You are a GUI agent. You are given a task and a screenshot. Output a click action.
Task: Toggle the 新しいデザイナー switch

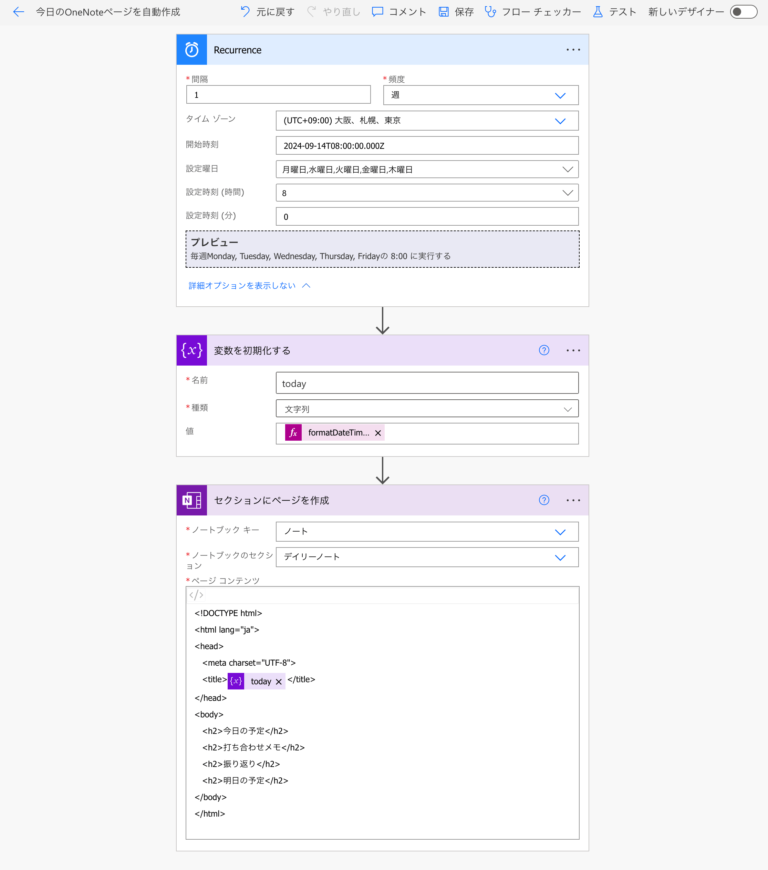tap(743, 12)
